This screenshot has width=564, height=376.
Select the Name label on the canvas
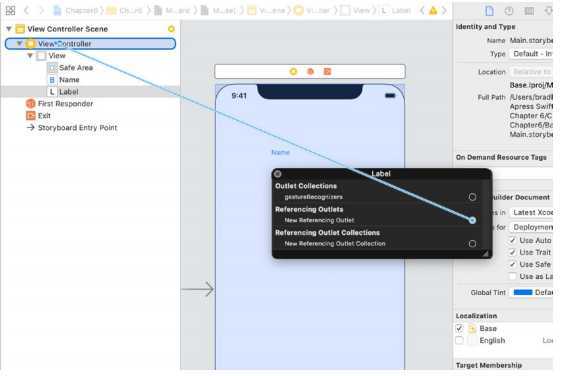coord(281,153)
